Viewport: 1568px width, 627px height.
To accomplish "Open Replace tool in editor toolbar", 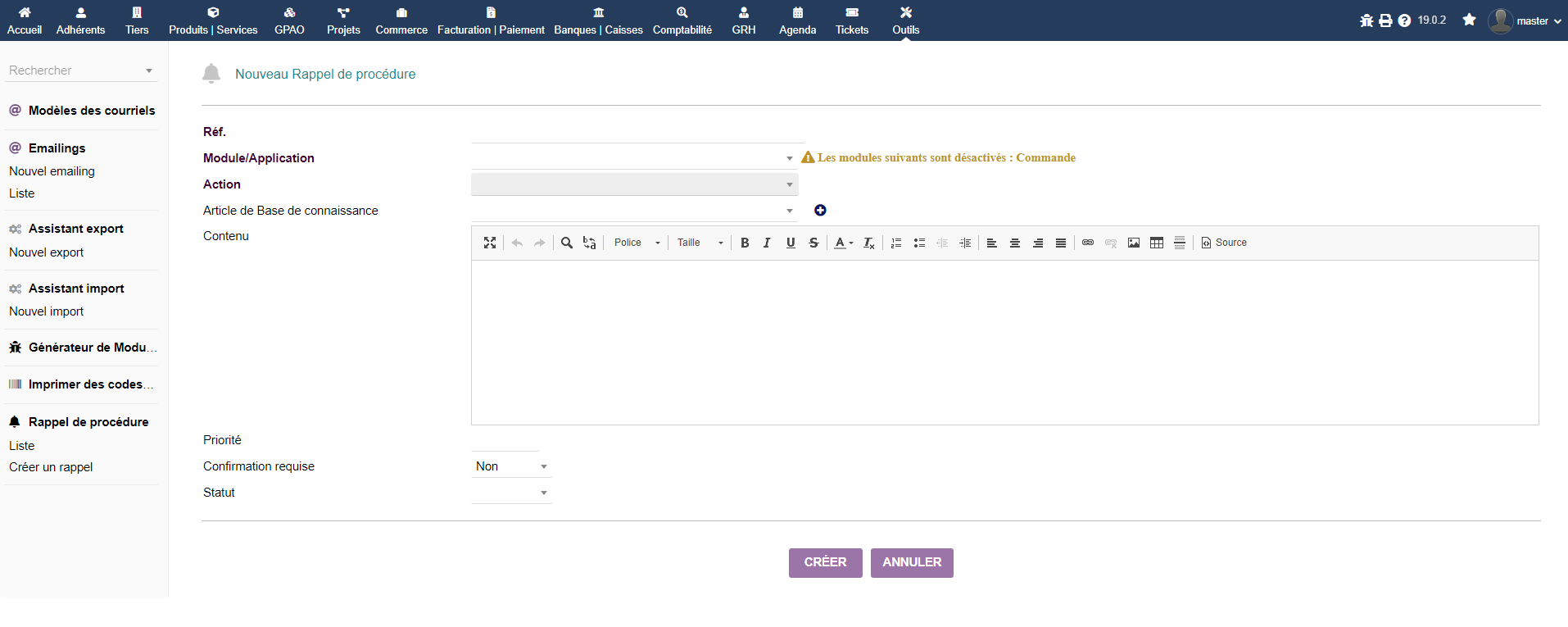I will (590, 243).
